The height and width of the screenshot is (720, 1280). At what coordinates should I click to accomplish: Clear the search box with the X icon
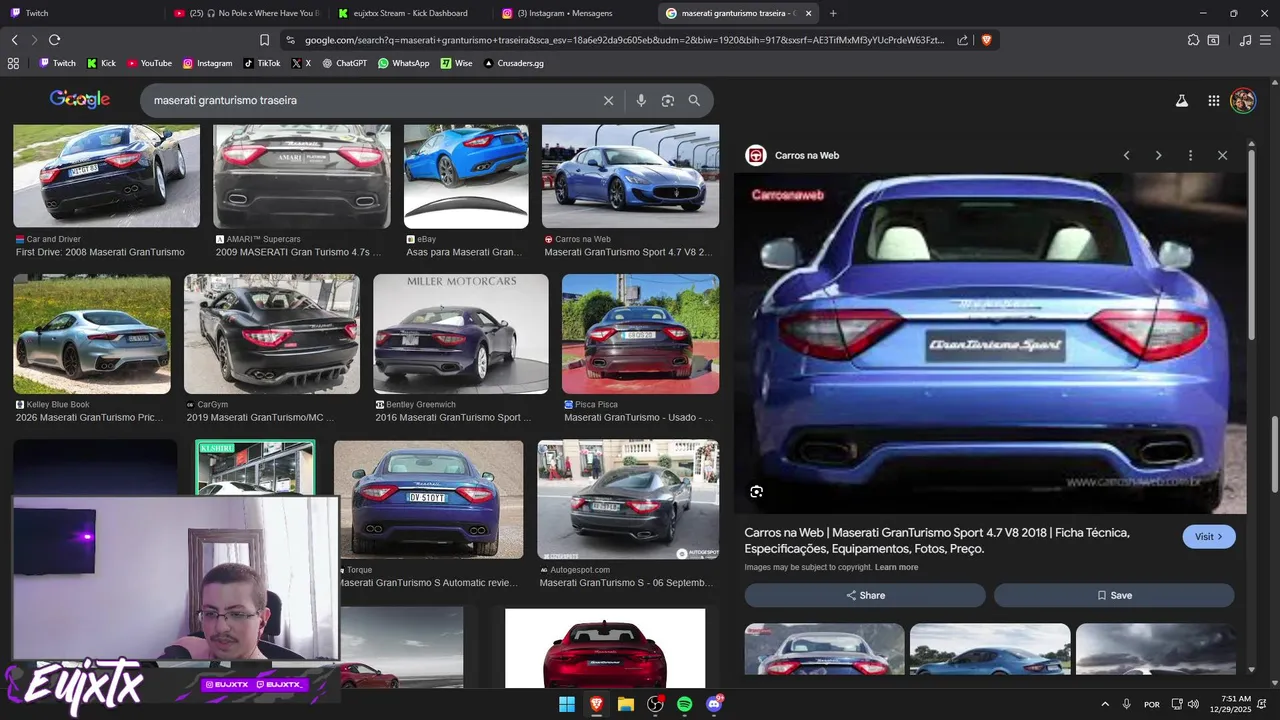point(608,100)
